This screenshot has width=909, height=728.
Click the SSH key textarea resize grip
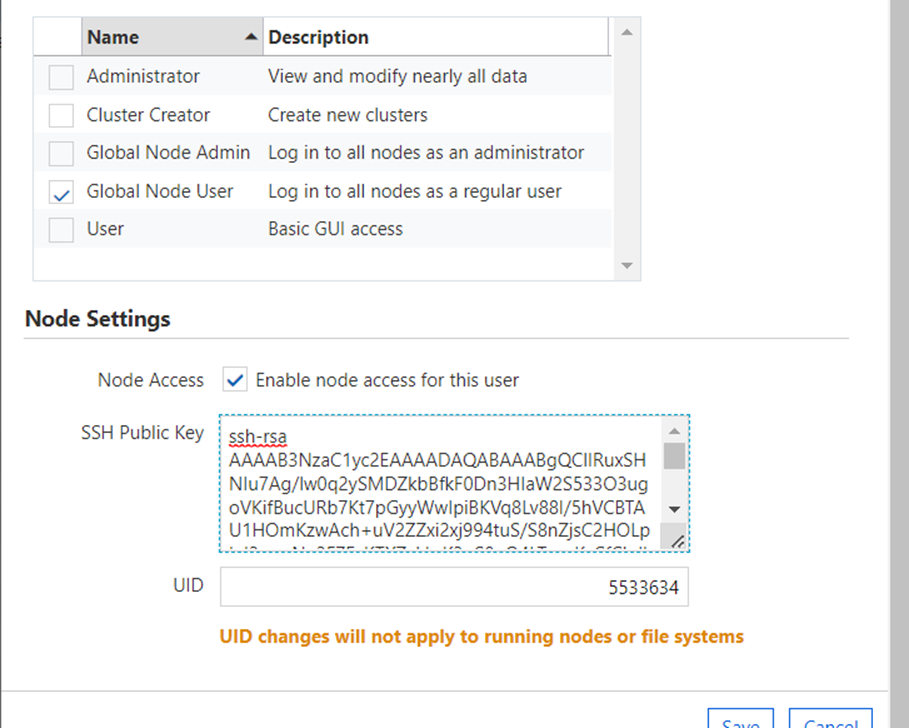click(x=677, y=542)
